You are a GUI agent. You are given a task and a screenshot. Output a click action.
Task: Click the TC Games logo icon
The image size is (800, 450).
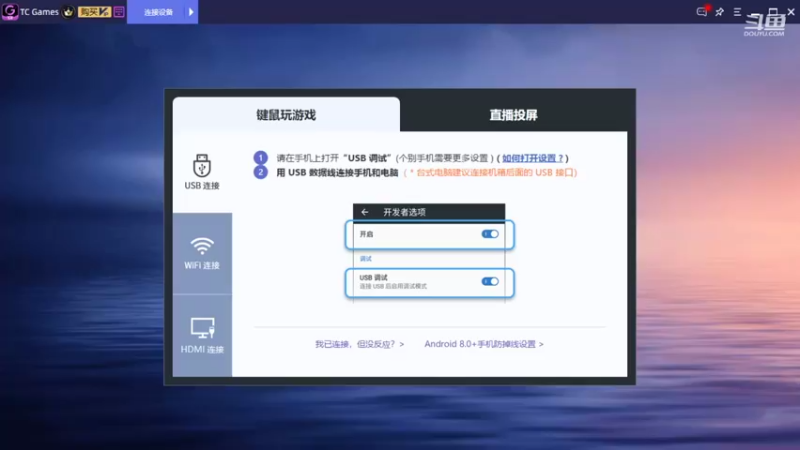[x=10, y=11]
